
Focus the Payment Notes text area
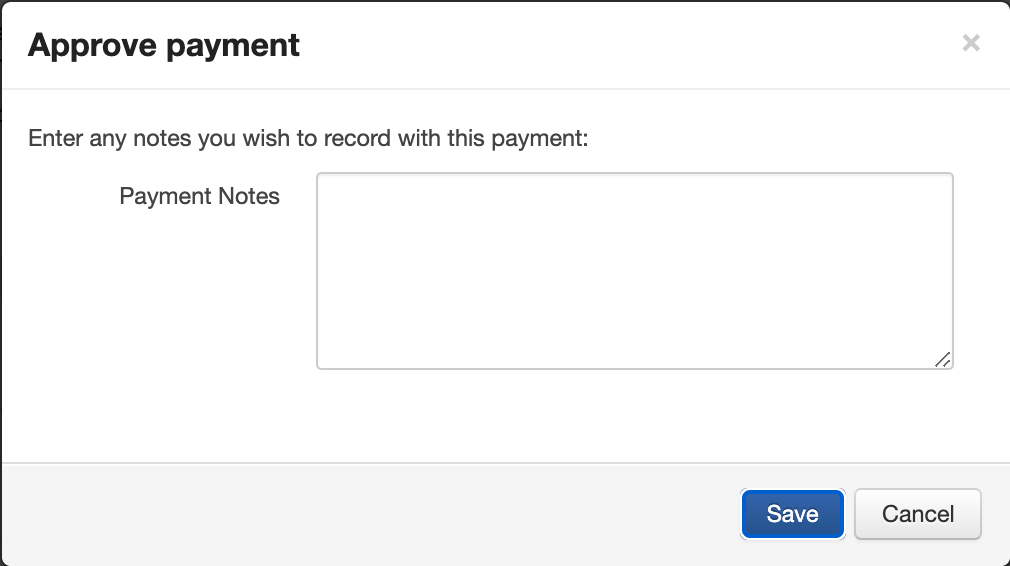(634, 271)
